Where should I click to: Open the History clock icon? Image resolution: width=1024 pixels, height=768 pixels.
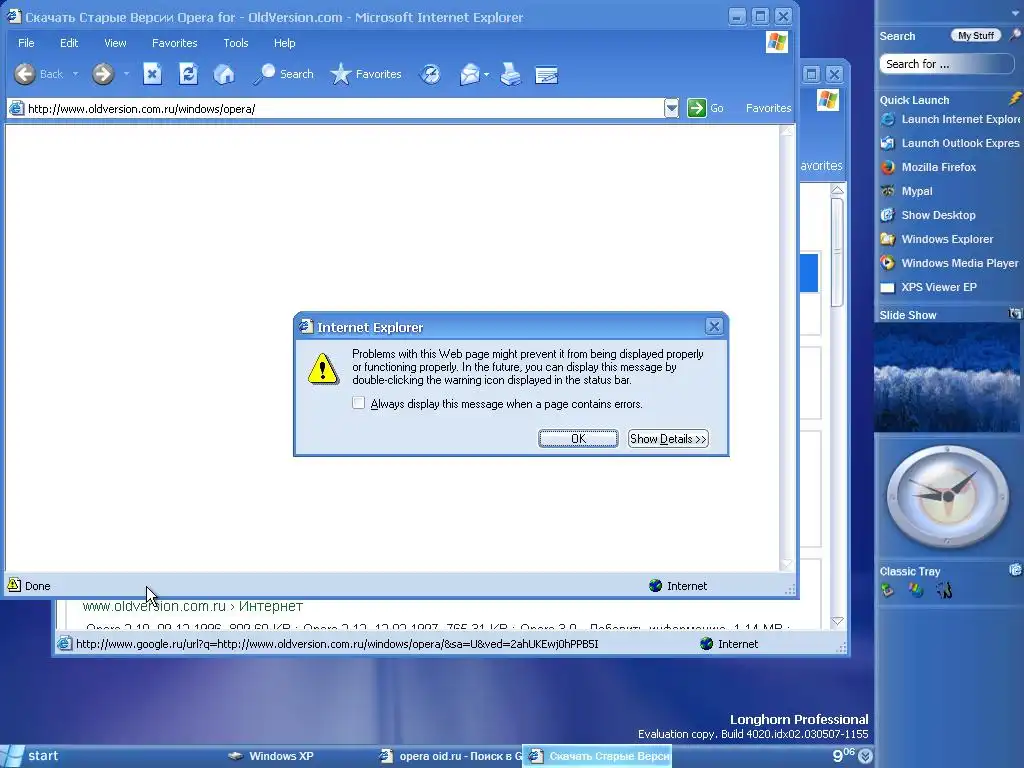pos(430,74)
